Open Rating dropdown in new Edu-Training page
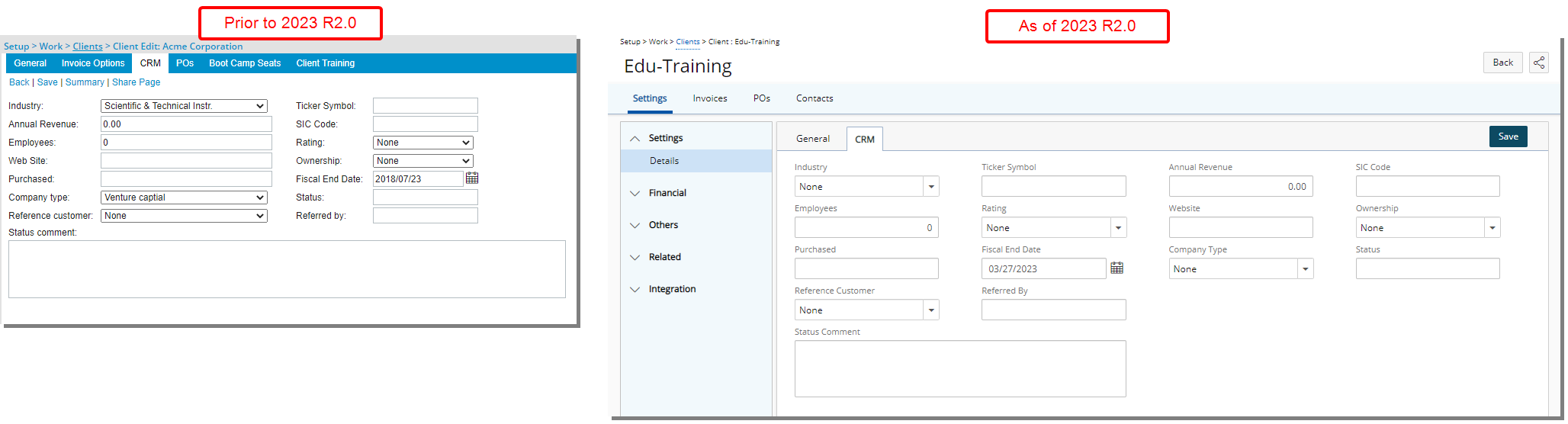Image resolution: width=1568 pixels, height=424 pixels. click(1054, 228)
